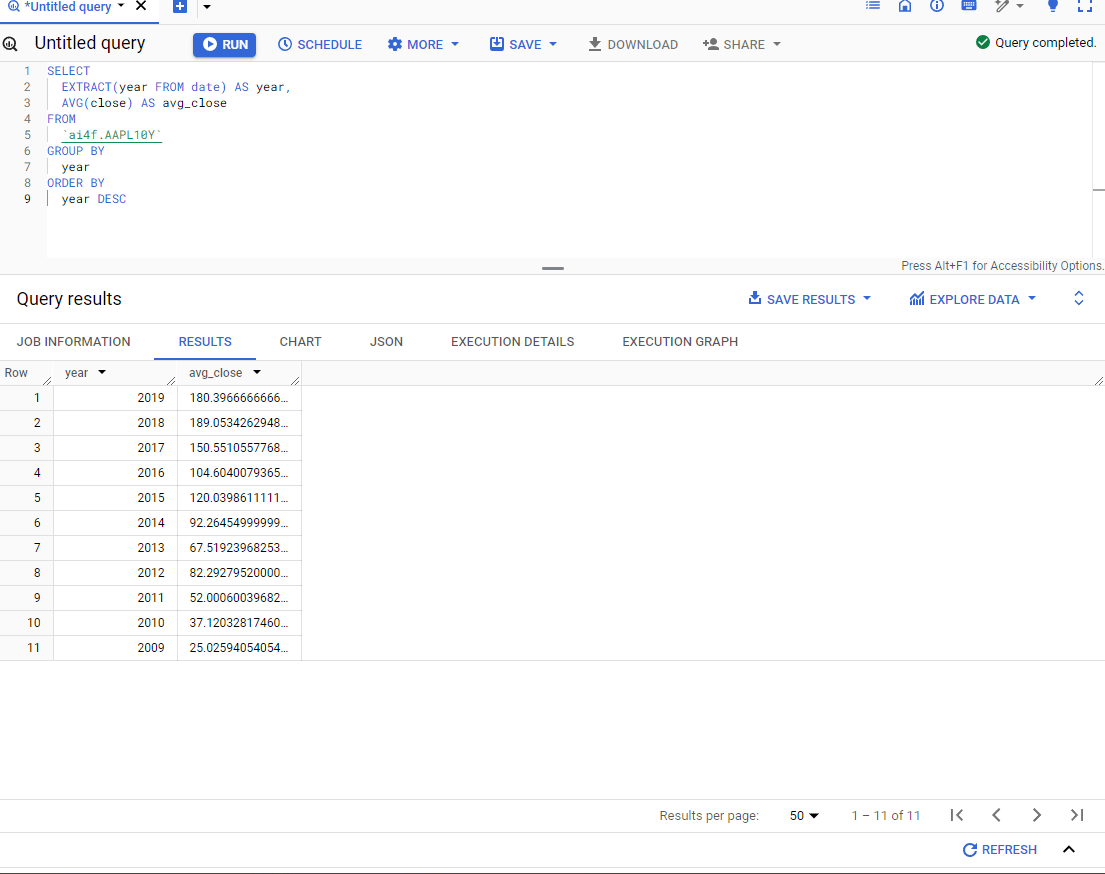Change results per page from 50
Image resolution: width=1105 pixels, height=874 pixels.
click(804, 815)
